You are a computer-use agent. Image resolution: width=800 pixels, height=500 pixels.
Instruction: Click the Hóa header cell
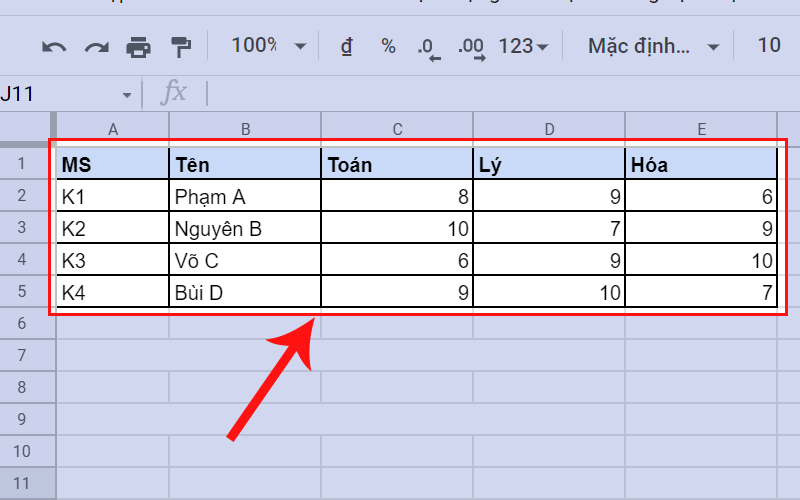click(701, 165)
